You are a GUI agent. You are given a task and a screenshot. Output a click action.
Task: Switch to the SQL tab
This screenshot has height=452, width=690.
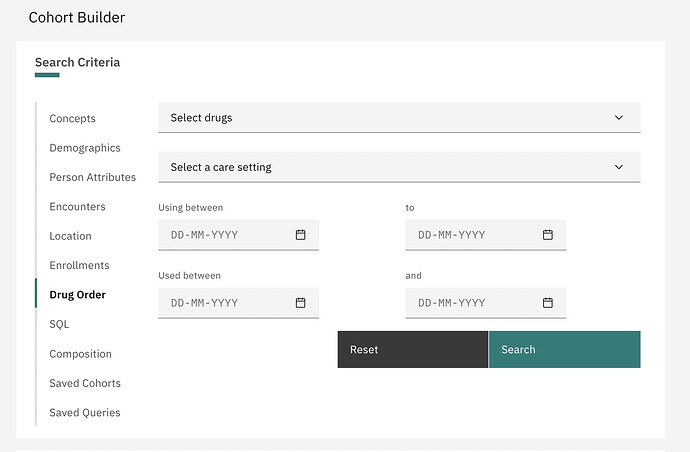click(x=59, y=324)
